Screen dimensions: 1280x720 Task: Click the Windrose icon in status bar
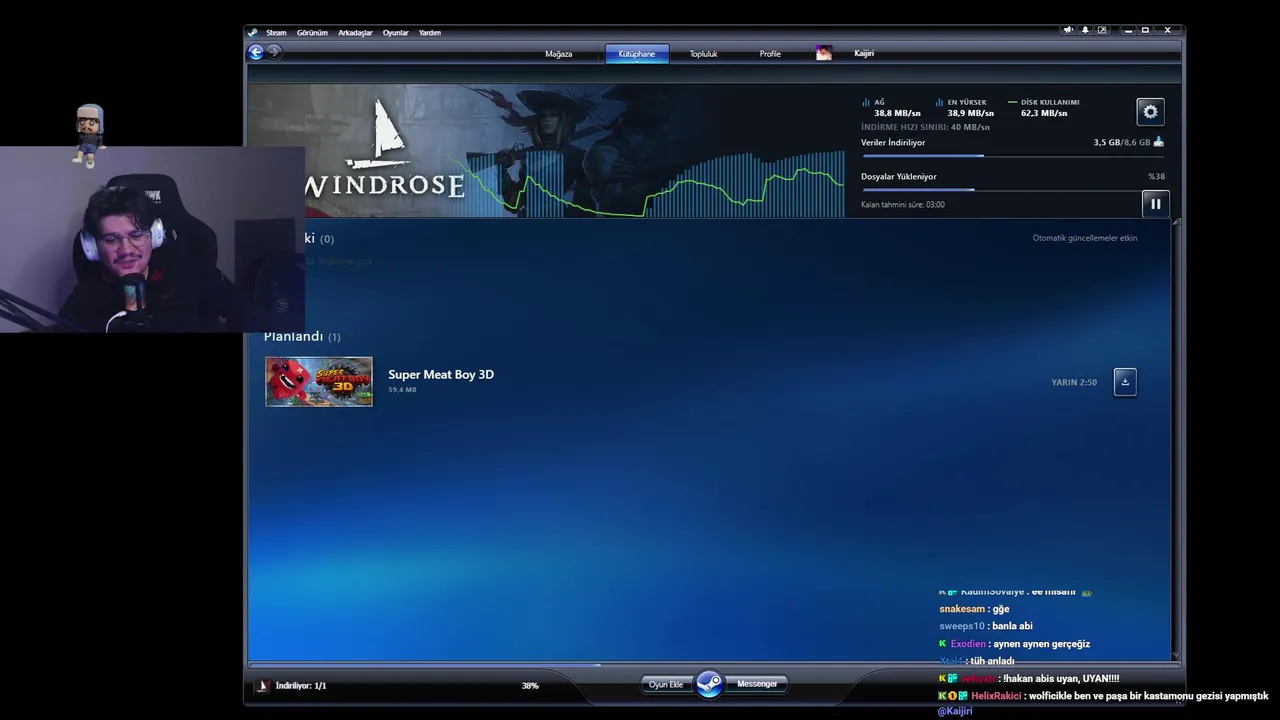pyautogui.click(x=263, y=686)
